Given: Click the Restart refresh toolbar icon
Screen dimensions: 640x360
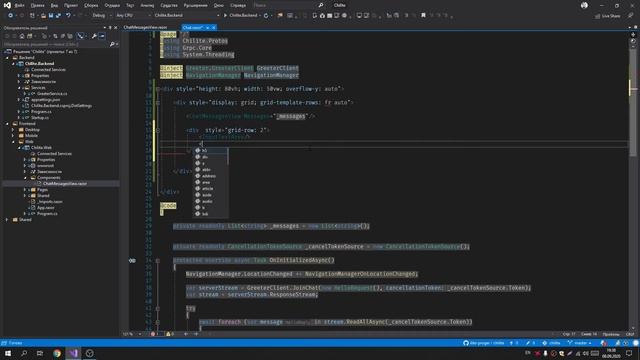Looking at the screenshot, I should 266,16.
